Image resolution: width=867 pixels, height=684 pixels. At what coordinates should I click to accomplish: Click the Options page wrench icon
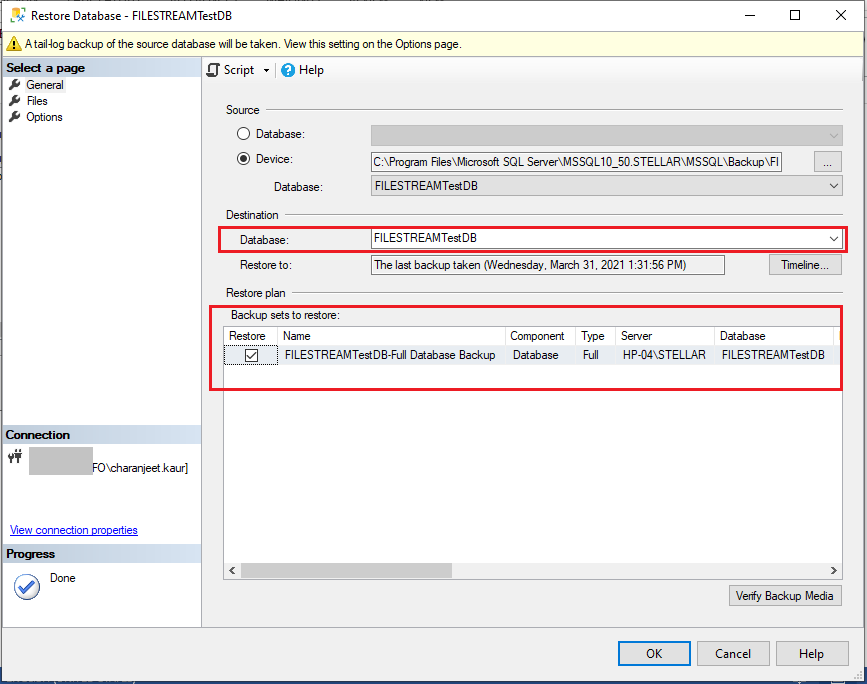tap(15, 117)
